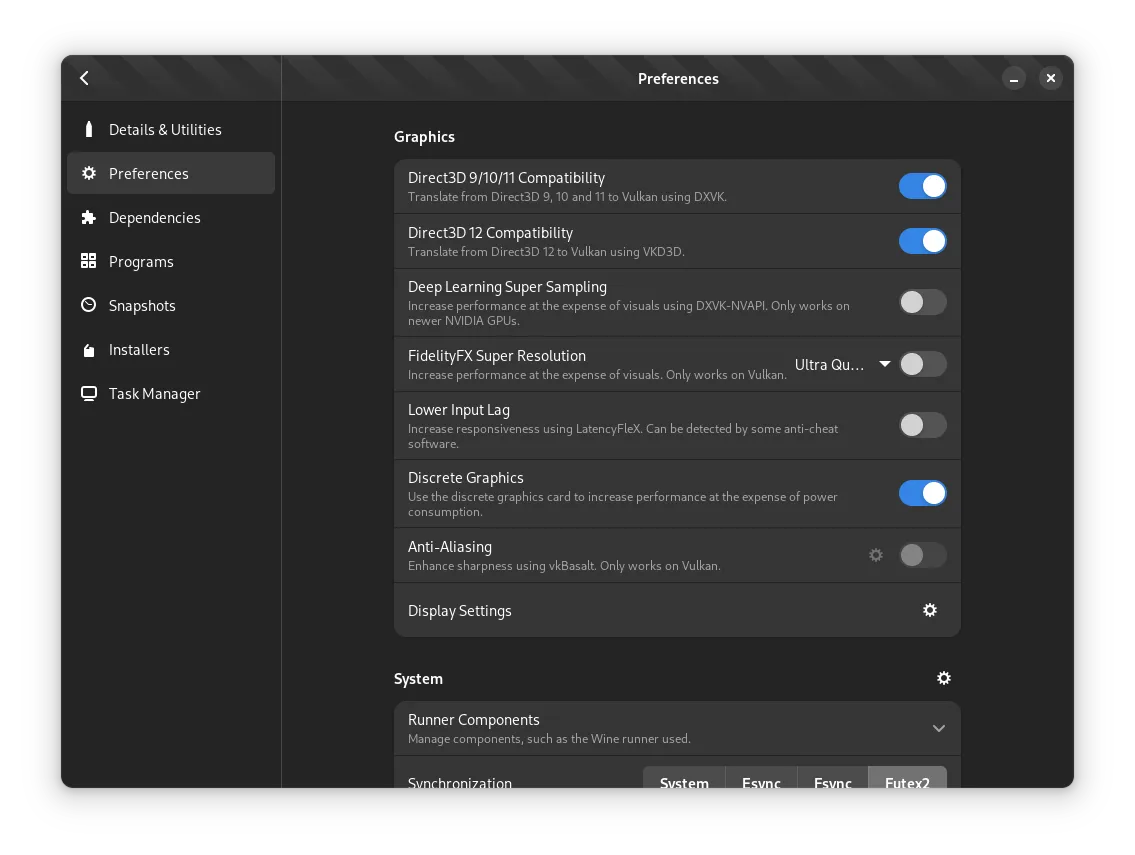Click the Installers bag icon
This screenshot has height=855, width=1135.
pos(89,350)
